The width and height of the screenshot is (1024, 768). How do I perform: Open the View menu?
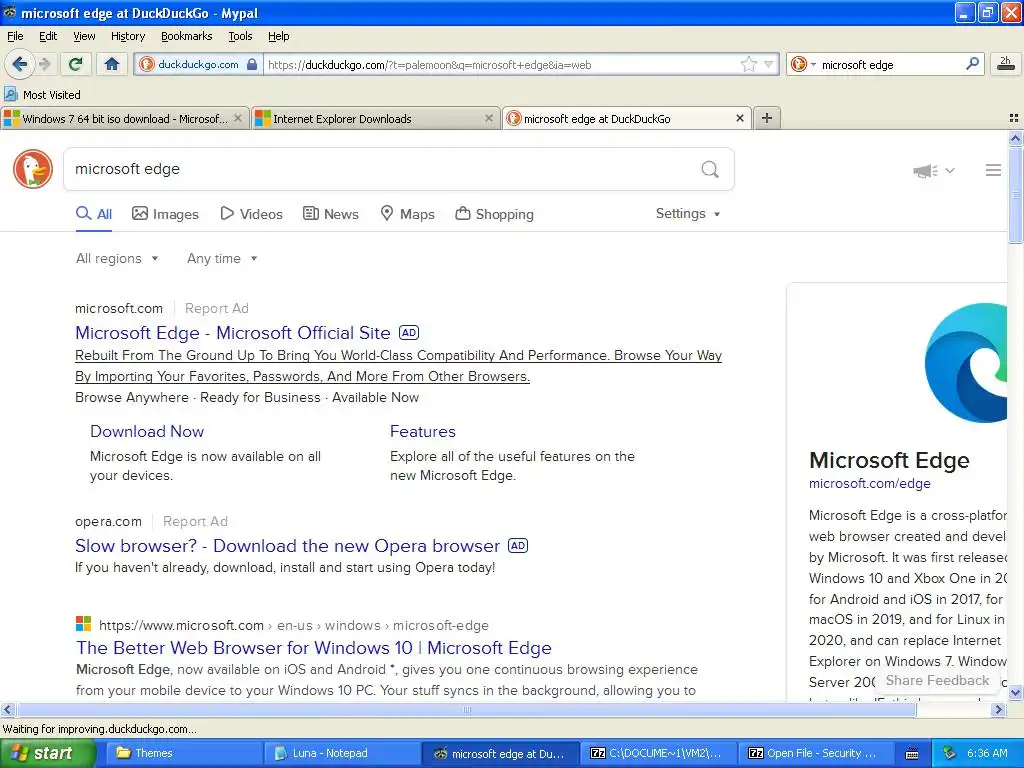coord(84,36)
